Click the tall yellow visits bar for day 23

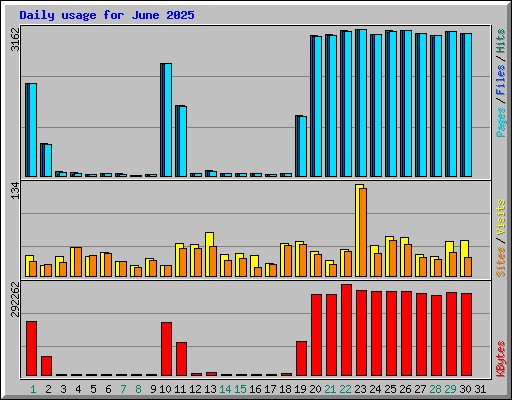pos(357,230)
